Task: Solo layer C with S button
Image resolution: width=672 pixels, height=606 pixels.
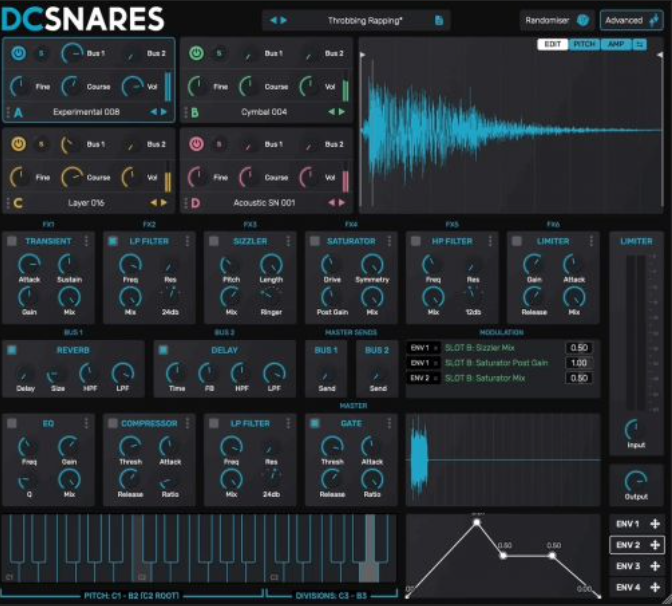Action: click(x=42, y=144)
